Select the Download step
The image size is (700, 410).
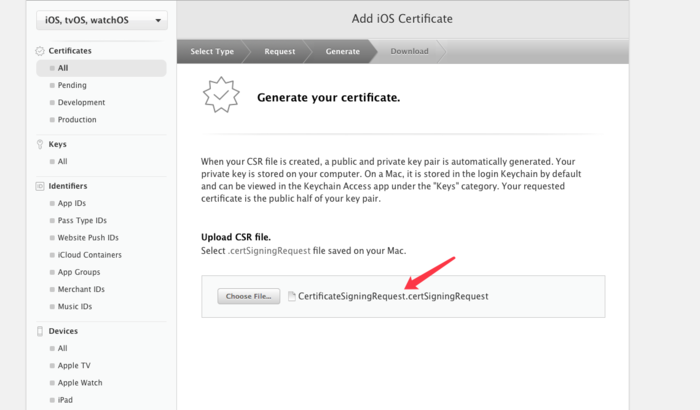coord(409,51)
